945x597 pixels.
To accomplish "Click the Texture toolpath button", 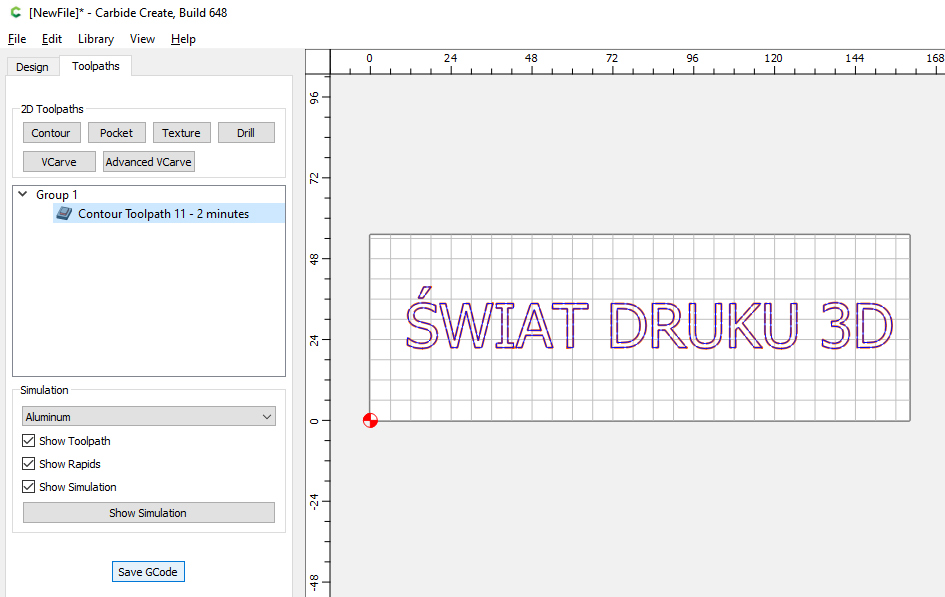I will point(181,133).
